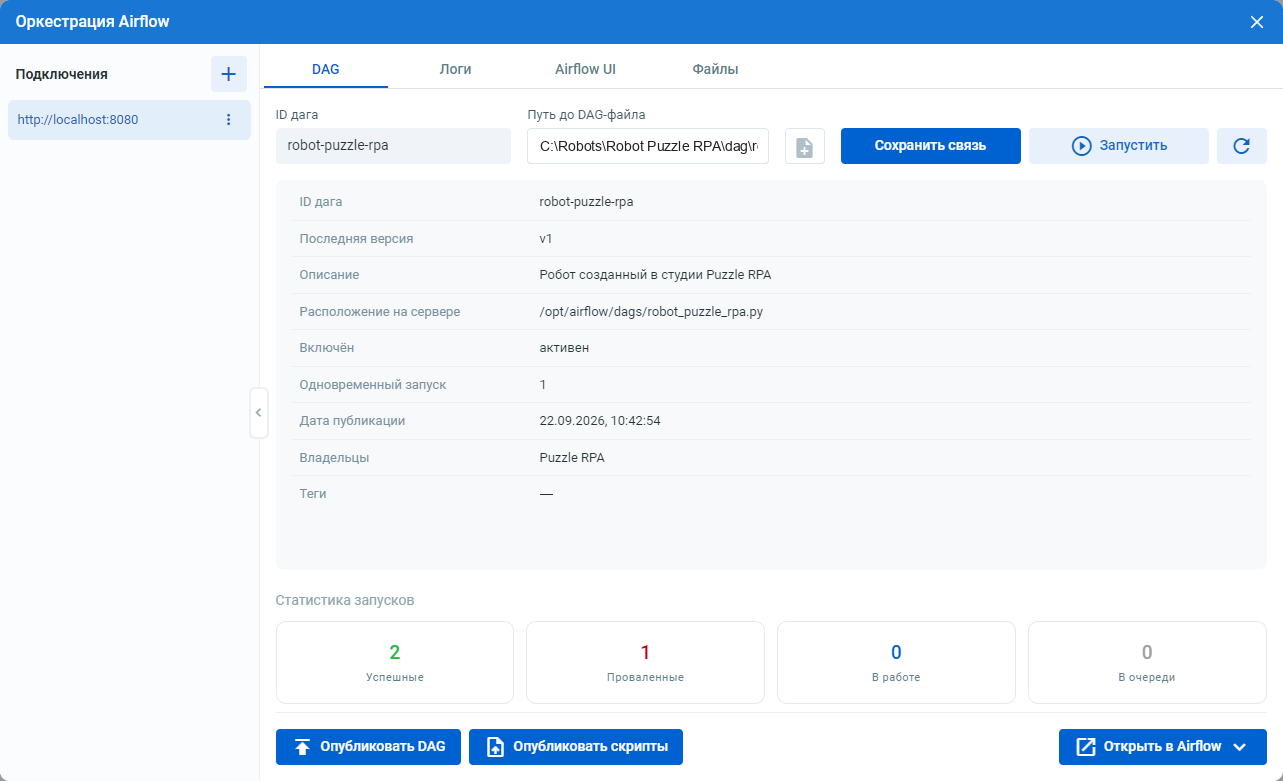Go to the Airflow UI tab
Viewport: 1283px width, 781px height.
coord(585,70)
